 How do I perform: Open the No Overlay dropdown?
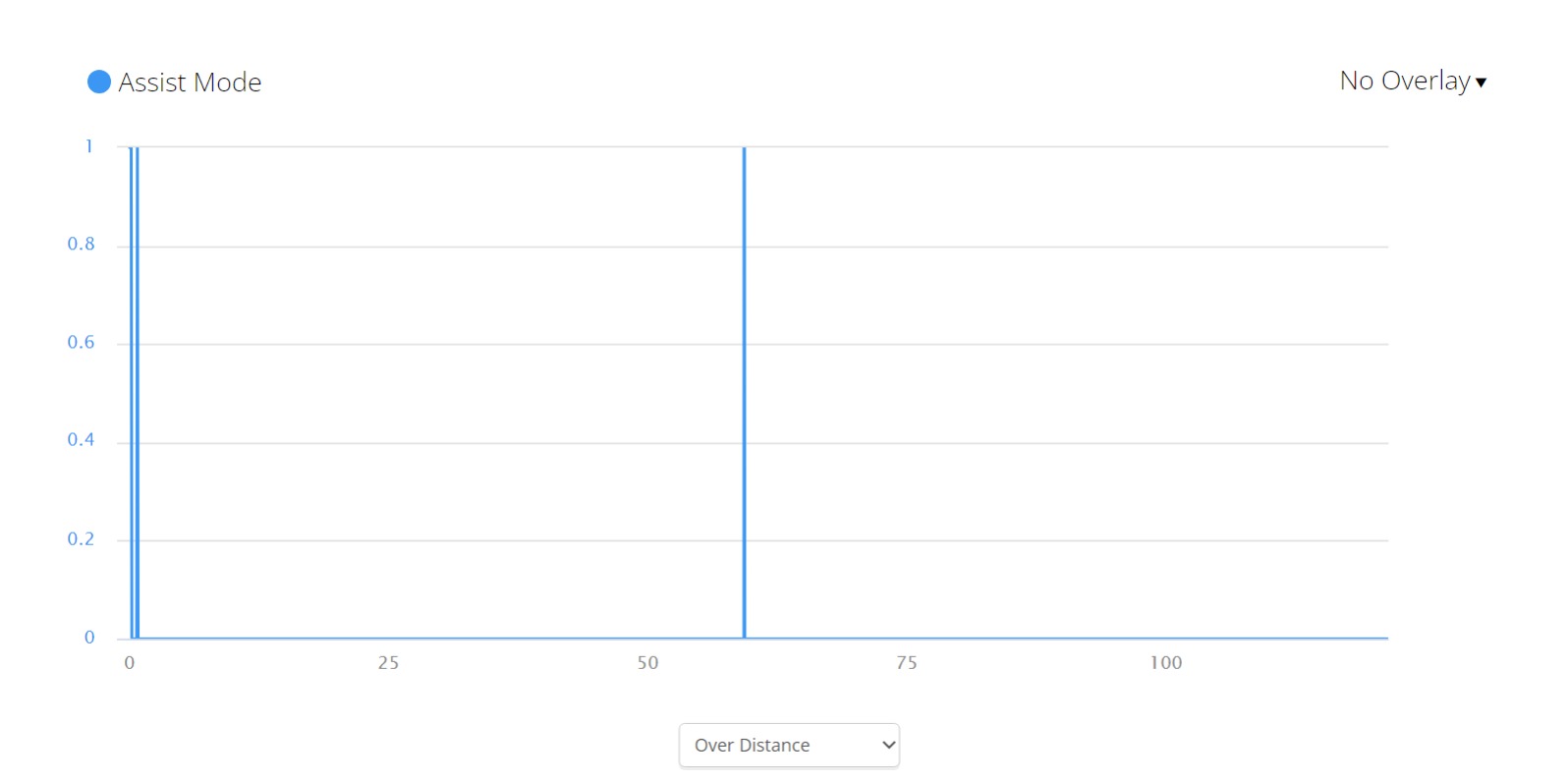1405,81
